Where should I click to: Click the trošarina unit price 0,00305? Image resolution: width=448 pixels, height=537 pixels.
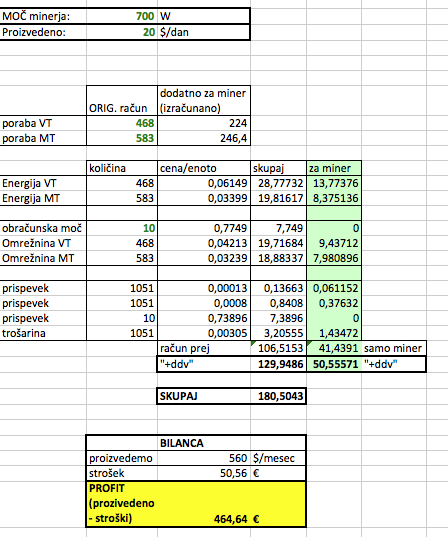pos(204,333)
